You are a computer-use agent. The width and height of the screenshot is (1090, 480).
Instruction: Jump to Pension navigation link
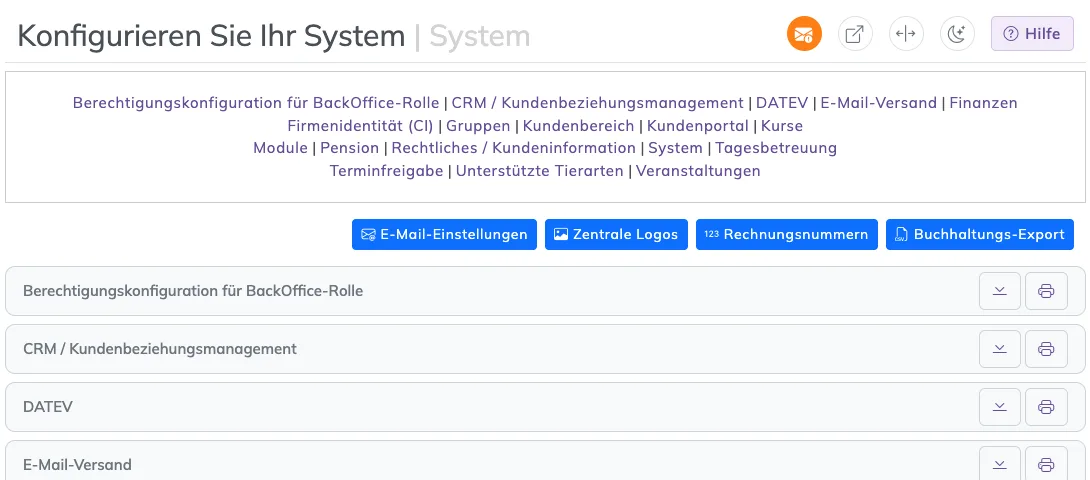click(x=350, y=147)
